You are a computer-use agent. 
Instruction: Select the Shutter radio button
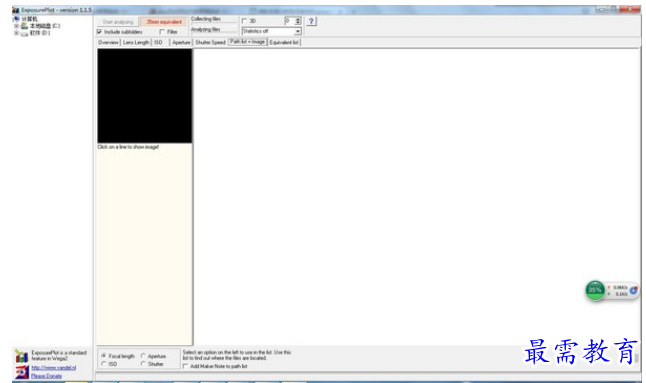143,364
